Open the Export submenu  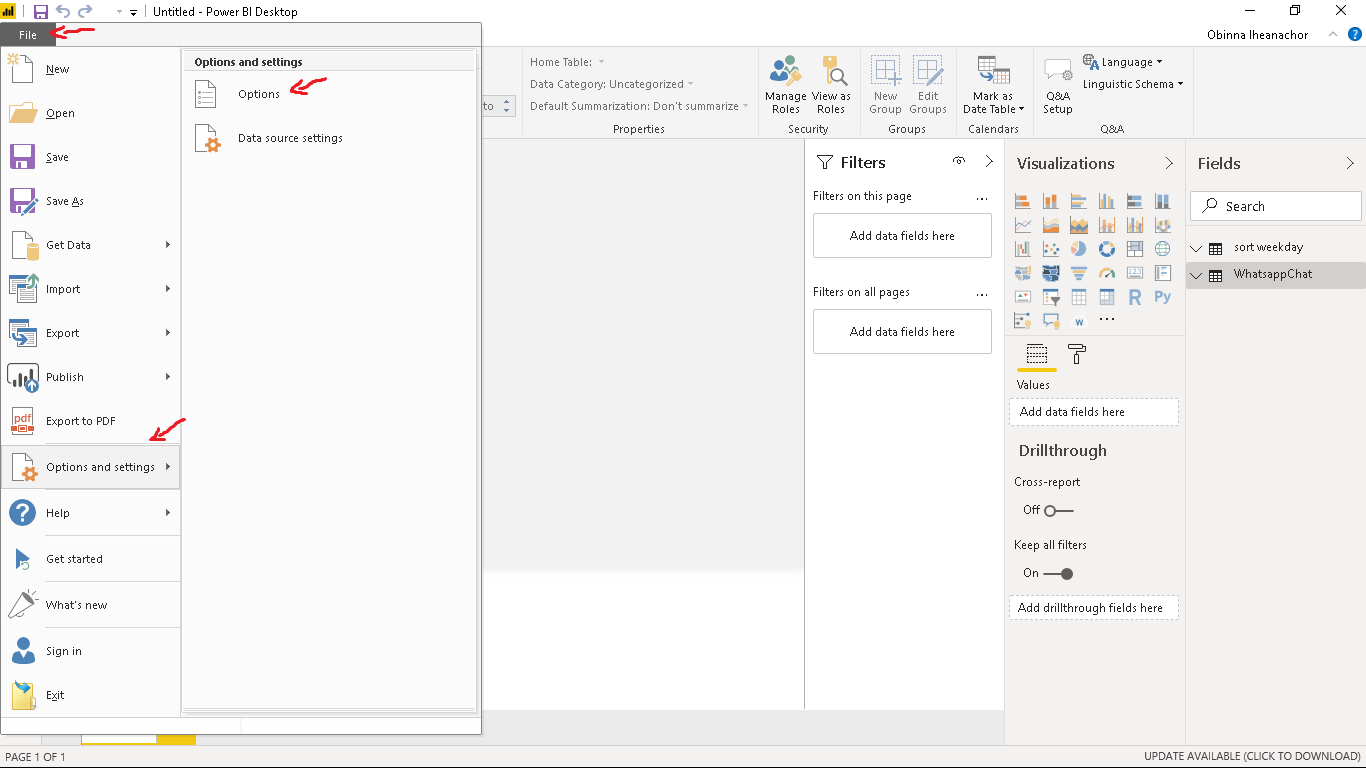pos(91,333)
